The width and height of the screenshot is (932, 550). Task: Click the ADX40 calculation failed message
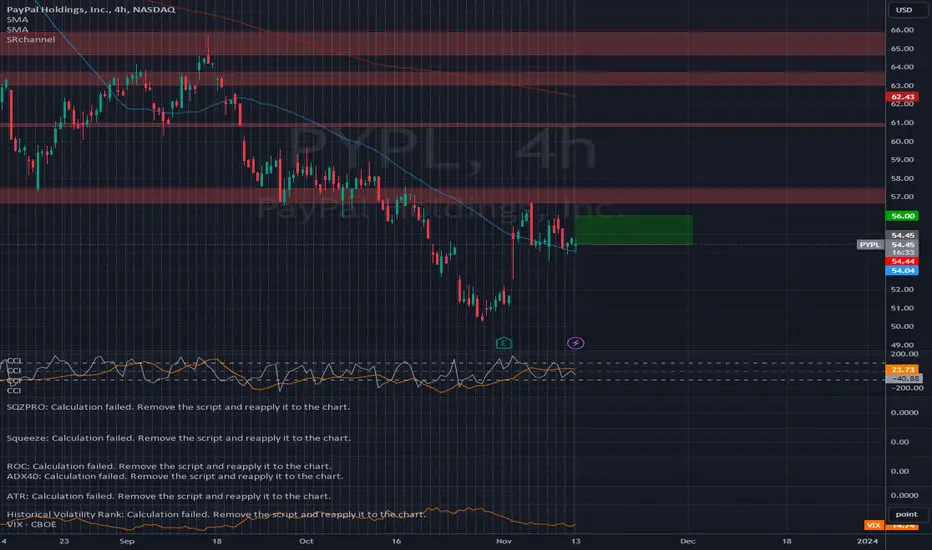[x=175, y=476]
